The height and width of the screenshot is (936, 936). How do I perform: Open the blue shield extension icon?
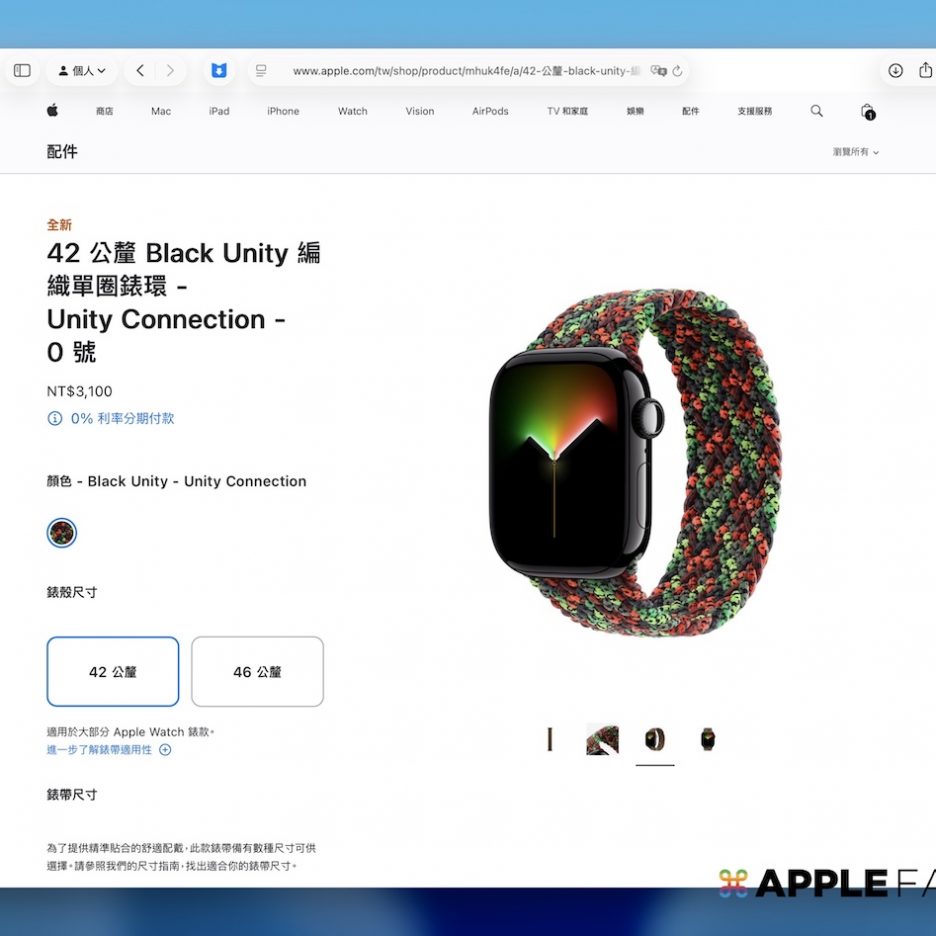tap(219, 70)
